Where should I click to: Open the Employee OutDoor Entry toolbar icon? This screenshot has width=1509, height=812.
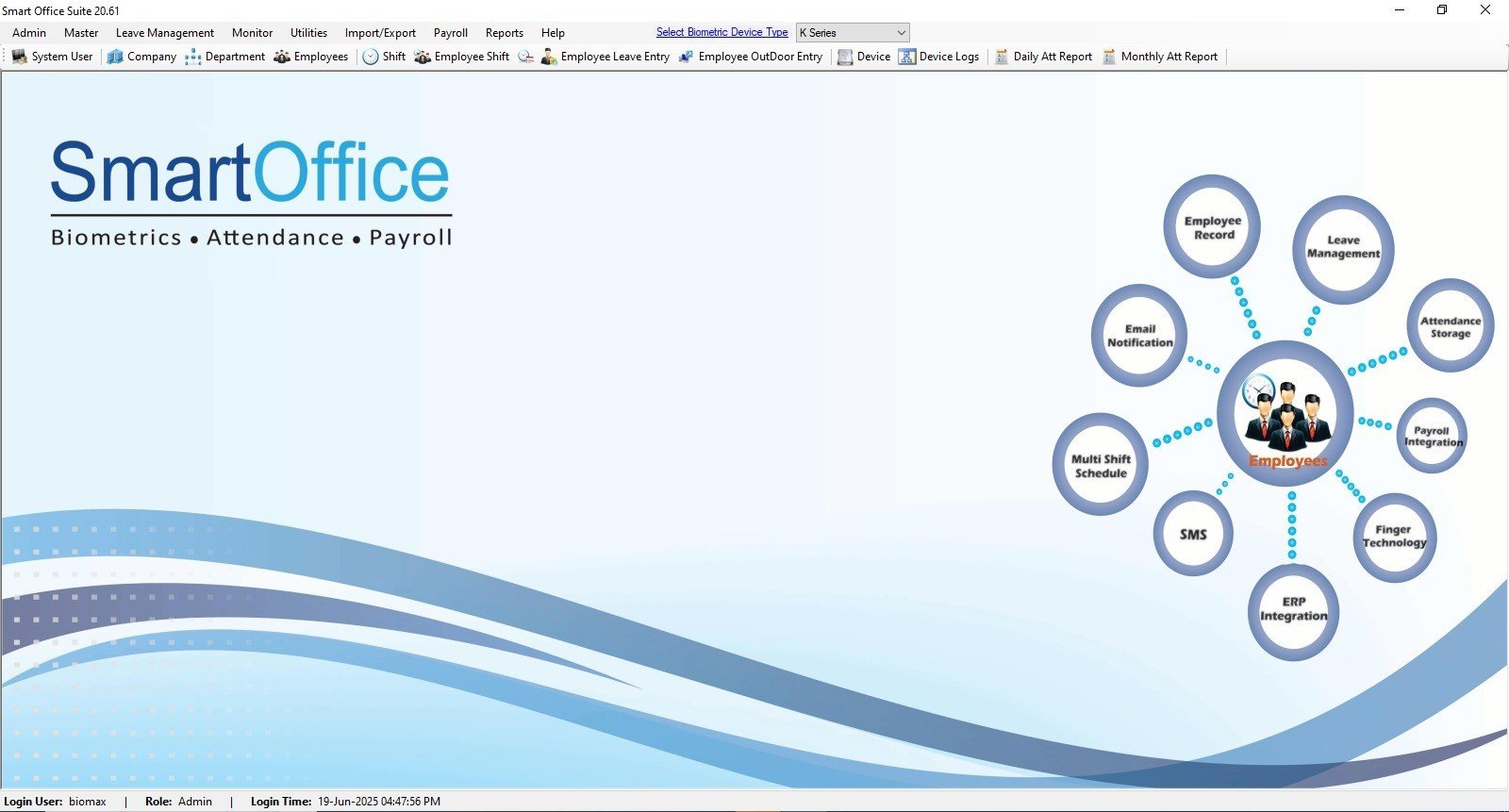click(x=686, y=57)
